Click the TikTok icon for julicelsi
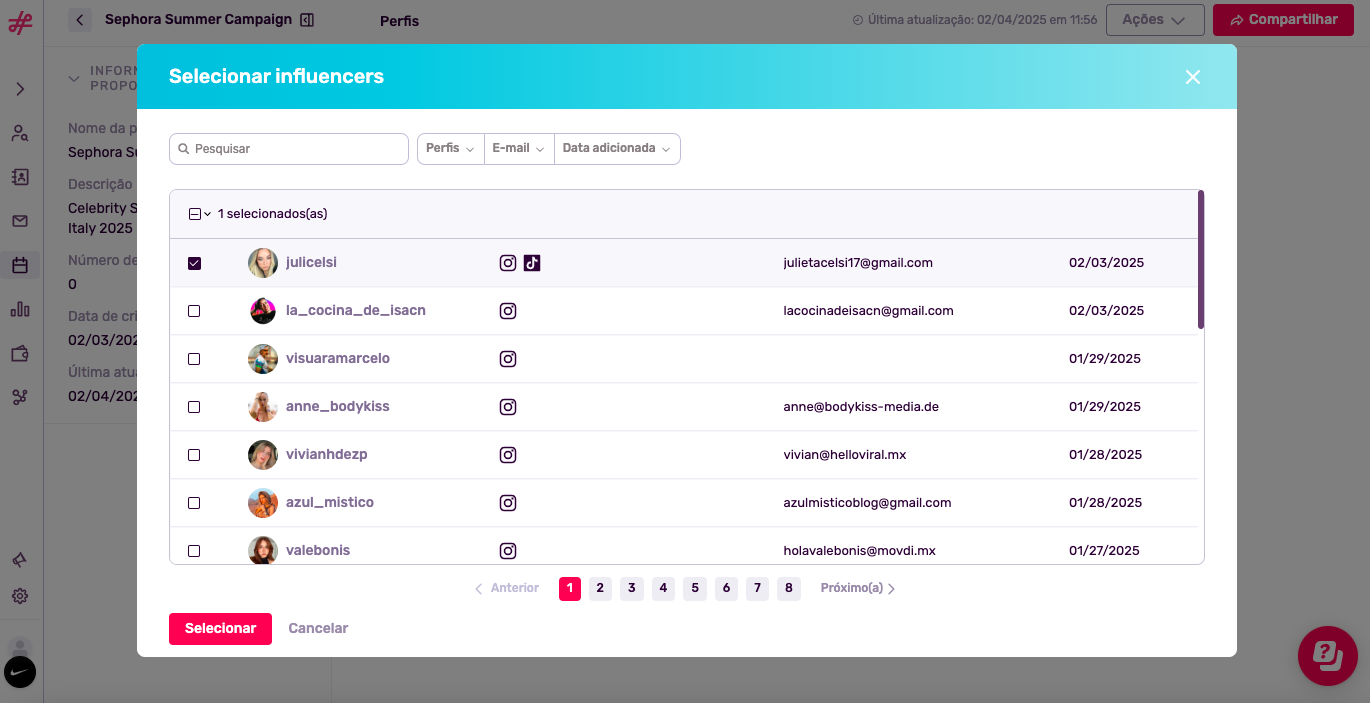This screenshot has height=703, width=1370. [532, 263]
